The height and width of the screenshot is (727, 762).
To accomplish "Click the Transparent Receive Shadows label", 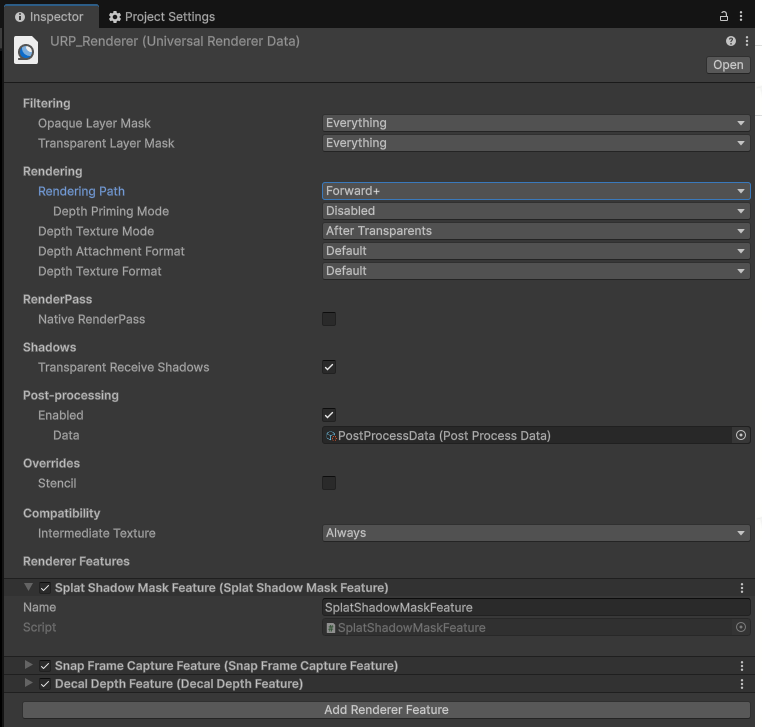I will (123, 367).
